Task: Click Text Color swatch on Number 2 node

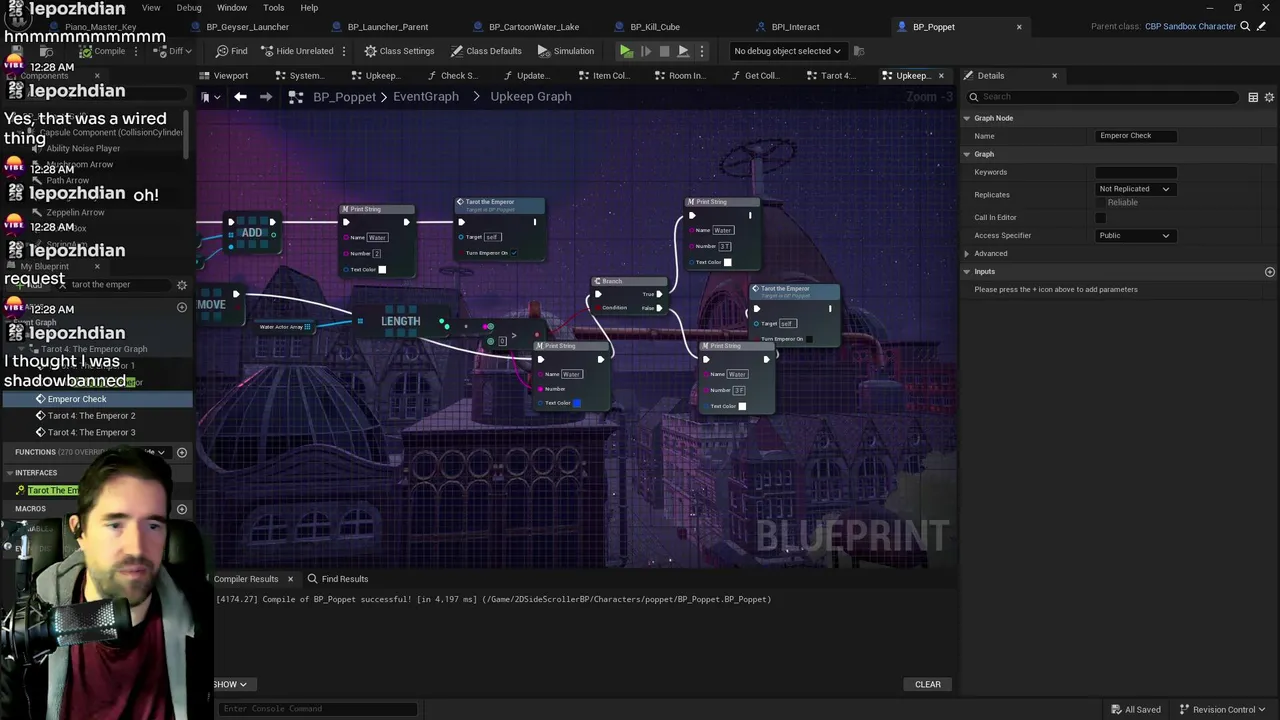Action: coord(382,269)
